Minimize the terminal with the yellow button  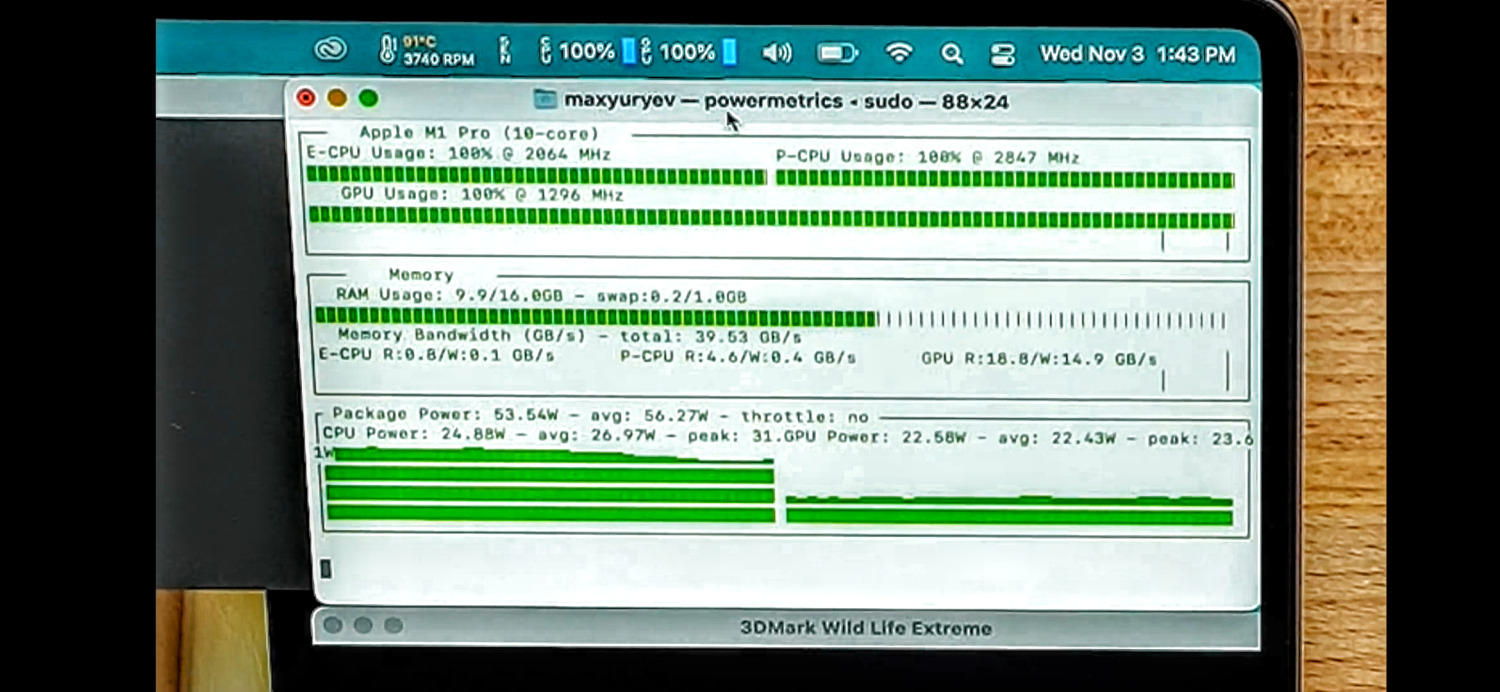[x=337, y=98]
